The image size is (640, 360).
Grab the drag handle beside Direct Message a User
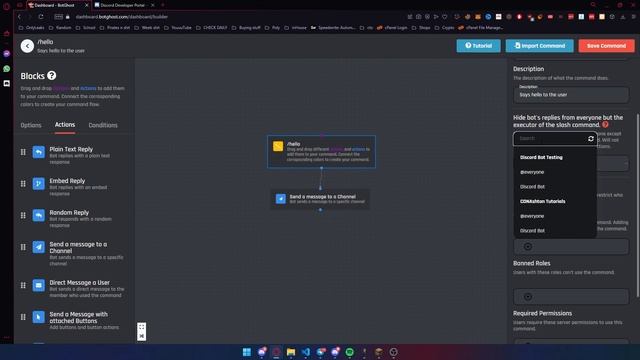click(x=23, y=285)
